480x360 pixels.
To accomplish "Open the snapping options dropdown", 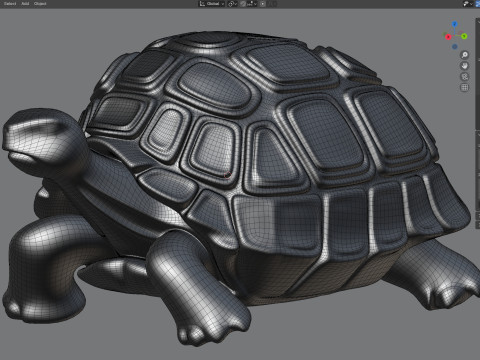I will pyautogui.click(x=252, y=4).
